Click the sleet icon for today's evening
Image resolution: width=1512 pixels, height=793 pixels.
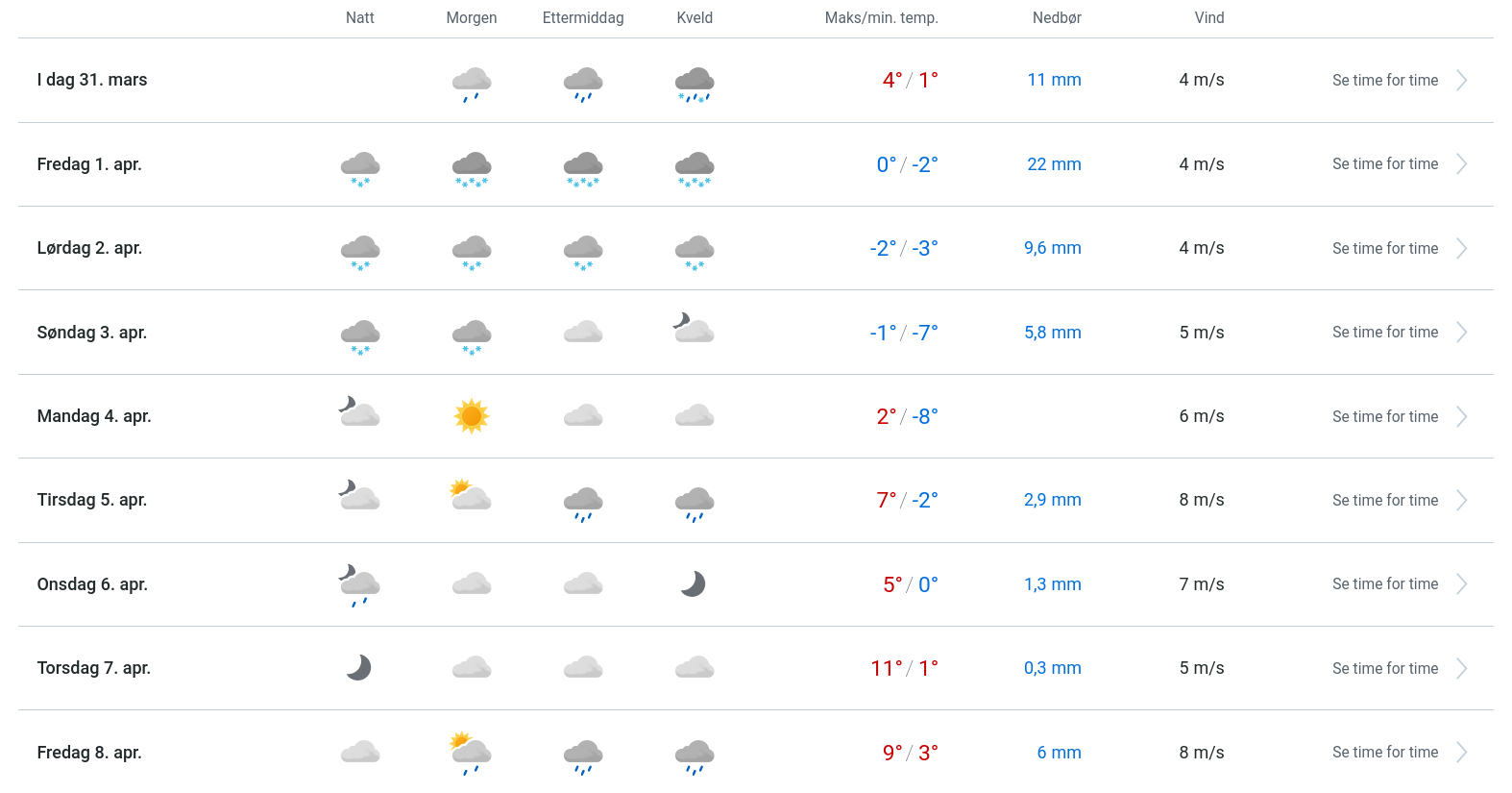pos(695,84)
